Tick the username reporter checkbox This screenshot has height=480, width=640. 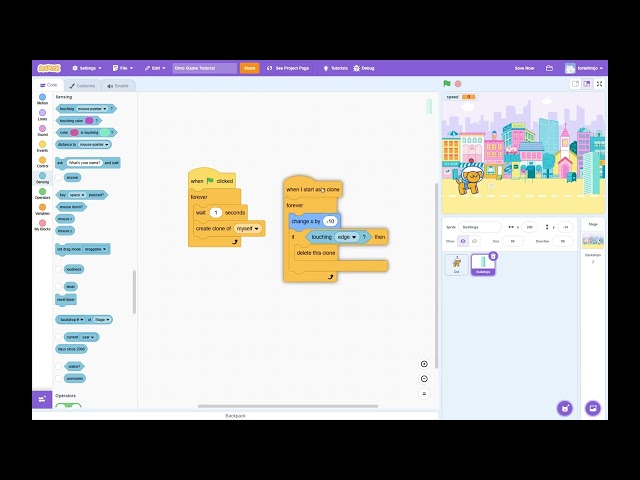[59, 378]
